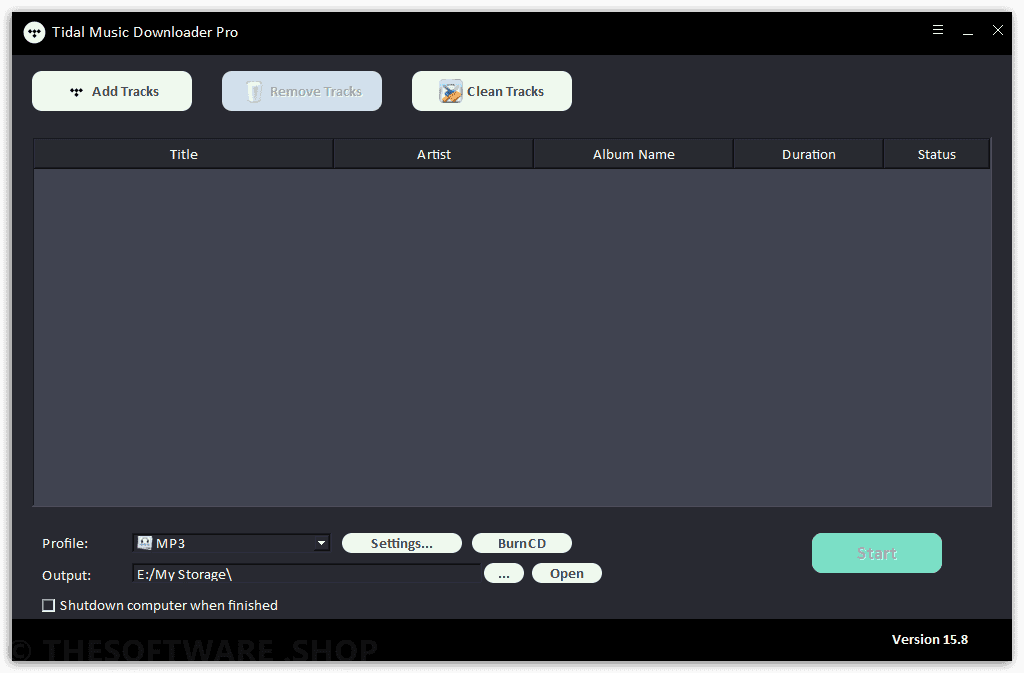The image size is (1024, 673).
Task: Click the Duration column header
Action: click(x=808, y=154)
